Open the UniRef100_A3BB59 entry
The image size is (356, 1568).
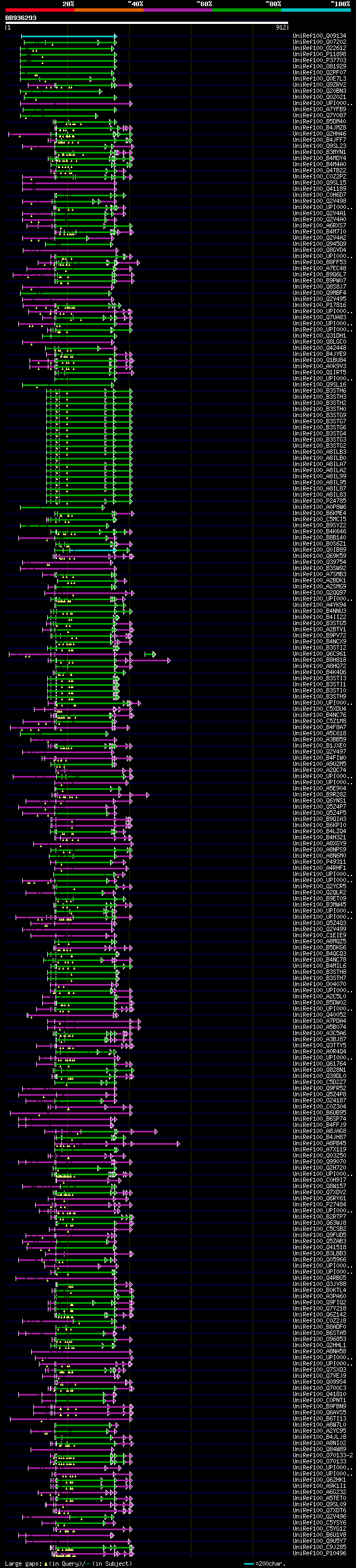pos(319,740)
